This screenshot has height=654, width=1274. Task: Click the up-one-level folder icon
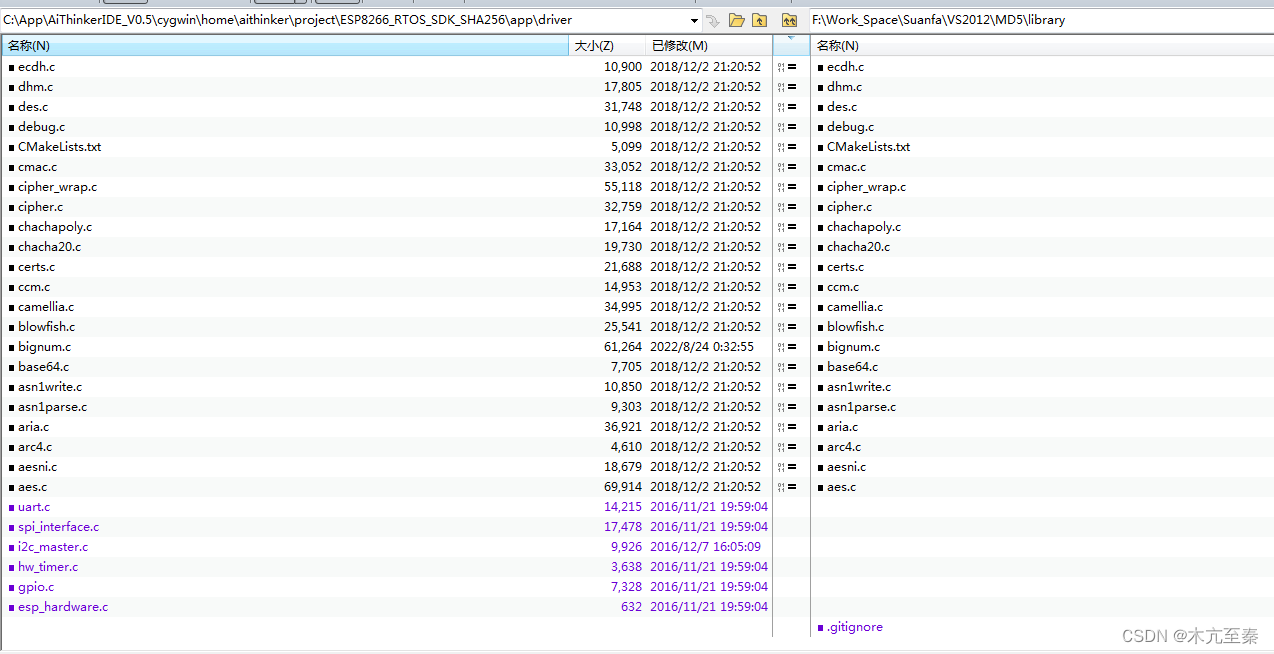pyautogui.click(x=759, y=19)
